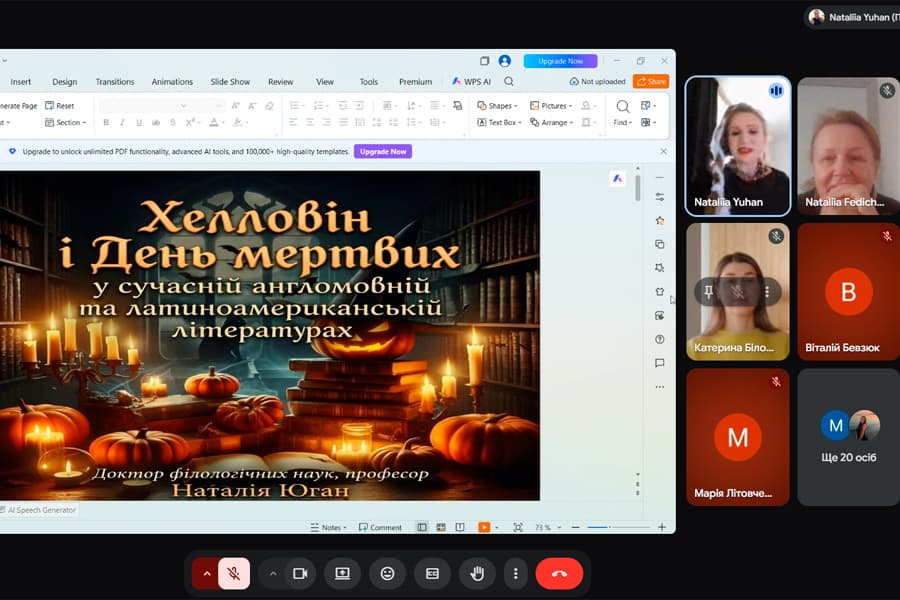Increase font size icon
900x600 pixels.
pos(235,106)
